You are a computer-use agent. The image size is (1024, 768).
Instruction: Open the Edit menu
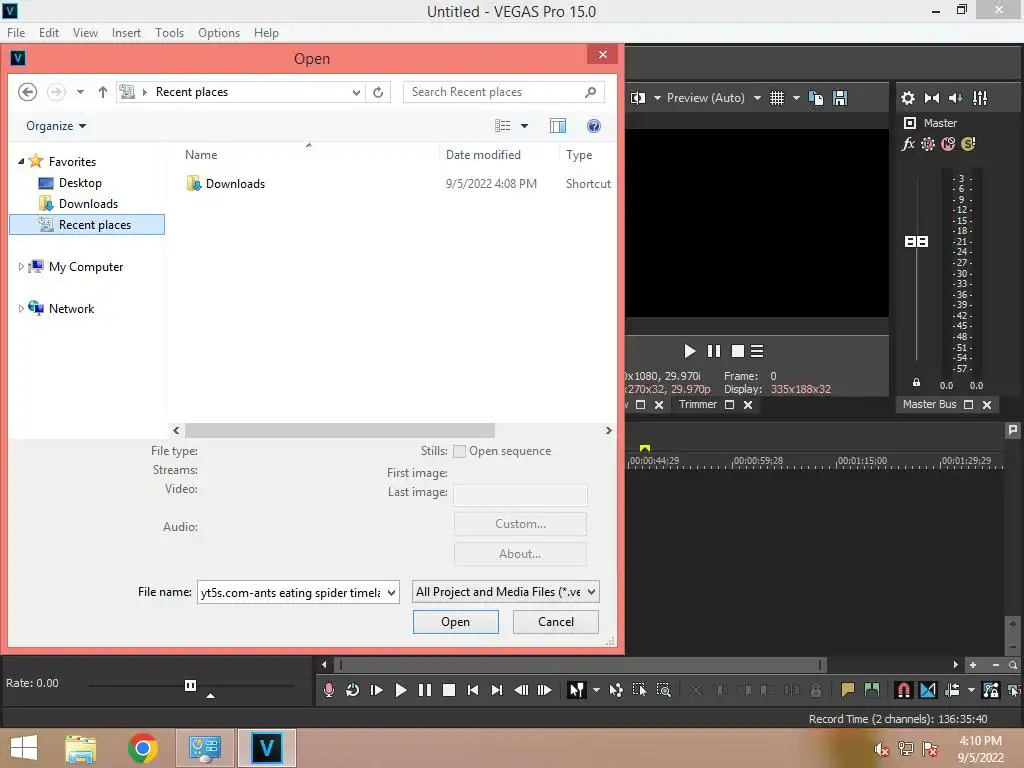pos(48,33)
